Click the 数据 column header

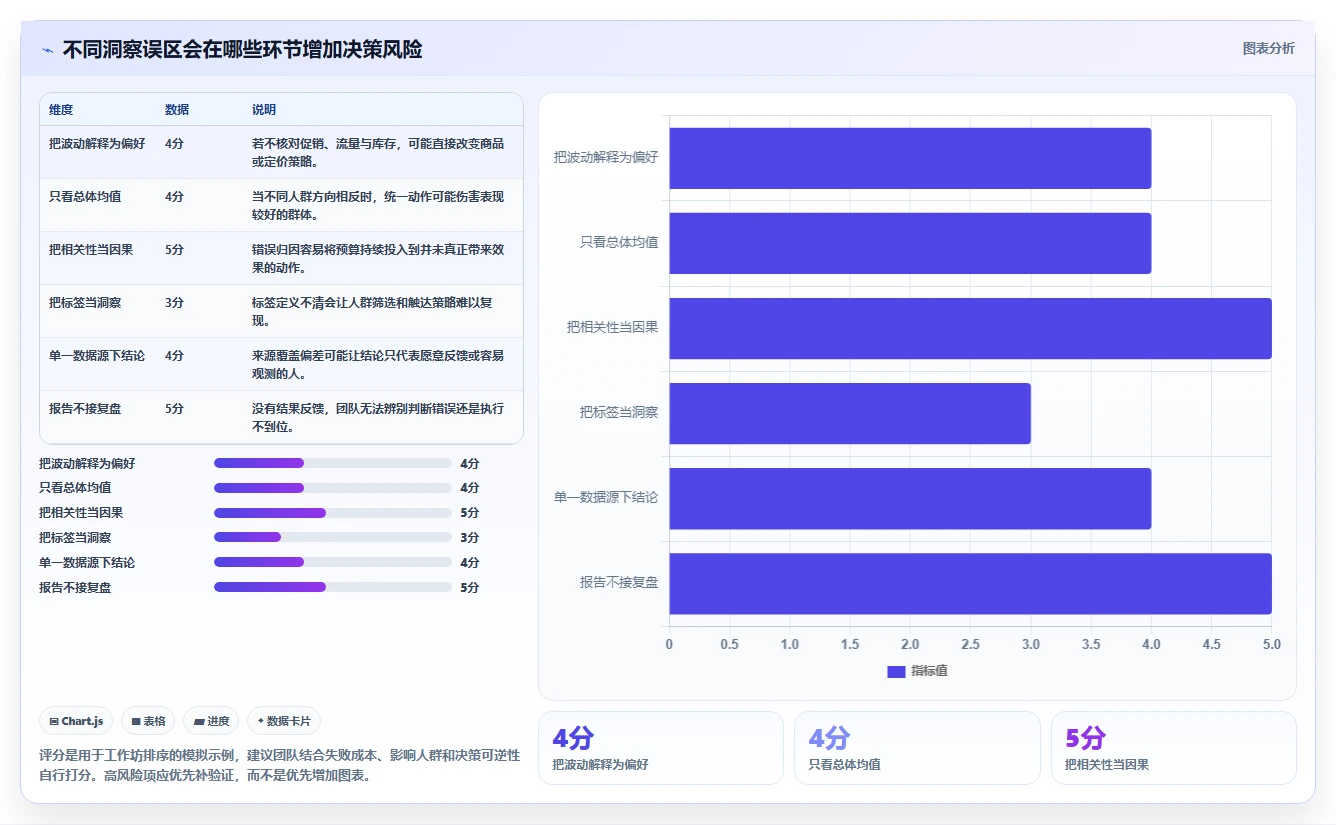(x=177, y=110)
